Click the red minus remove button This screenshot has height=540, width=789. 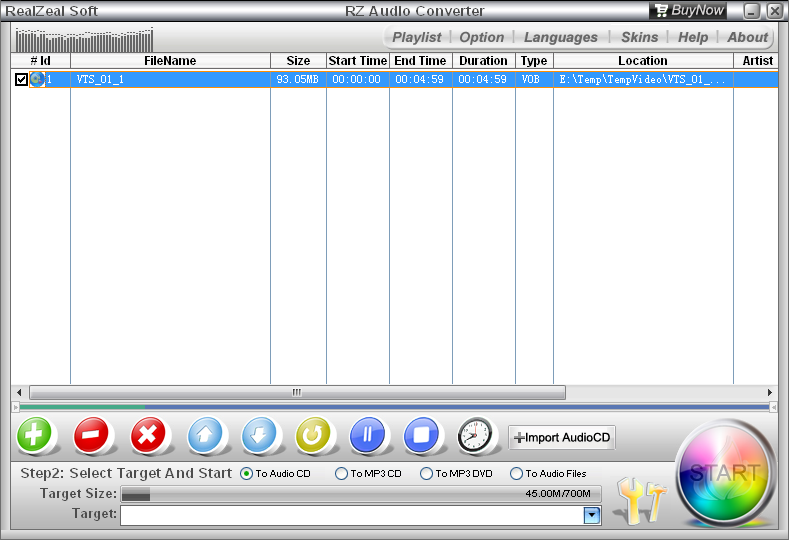(x=93, y=436)
